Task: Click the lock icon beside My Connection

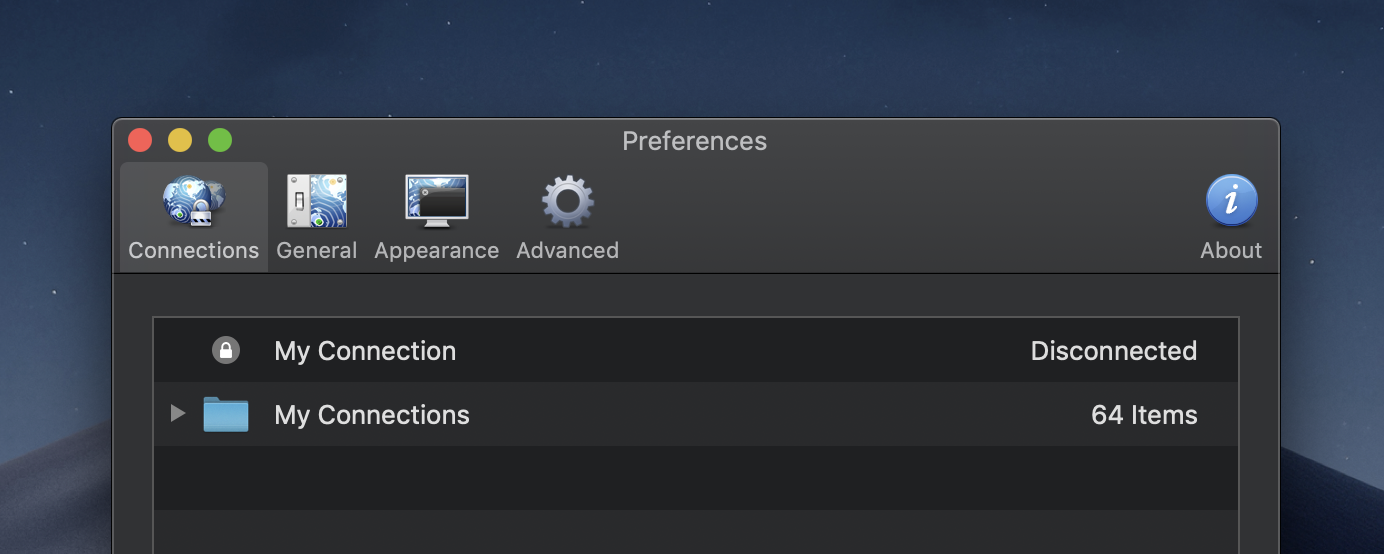Action: pos(226,350)
